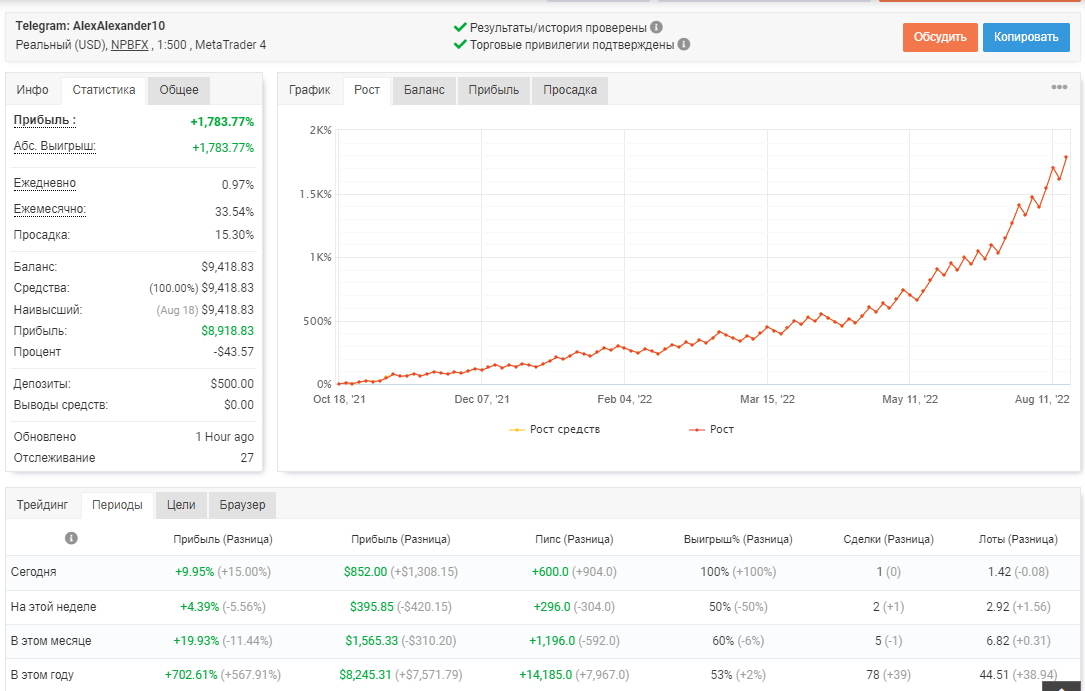Click the Депозиты $500.00 value
This screenshot has height=691, width=1085.
[232, 384]
